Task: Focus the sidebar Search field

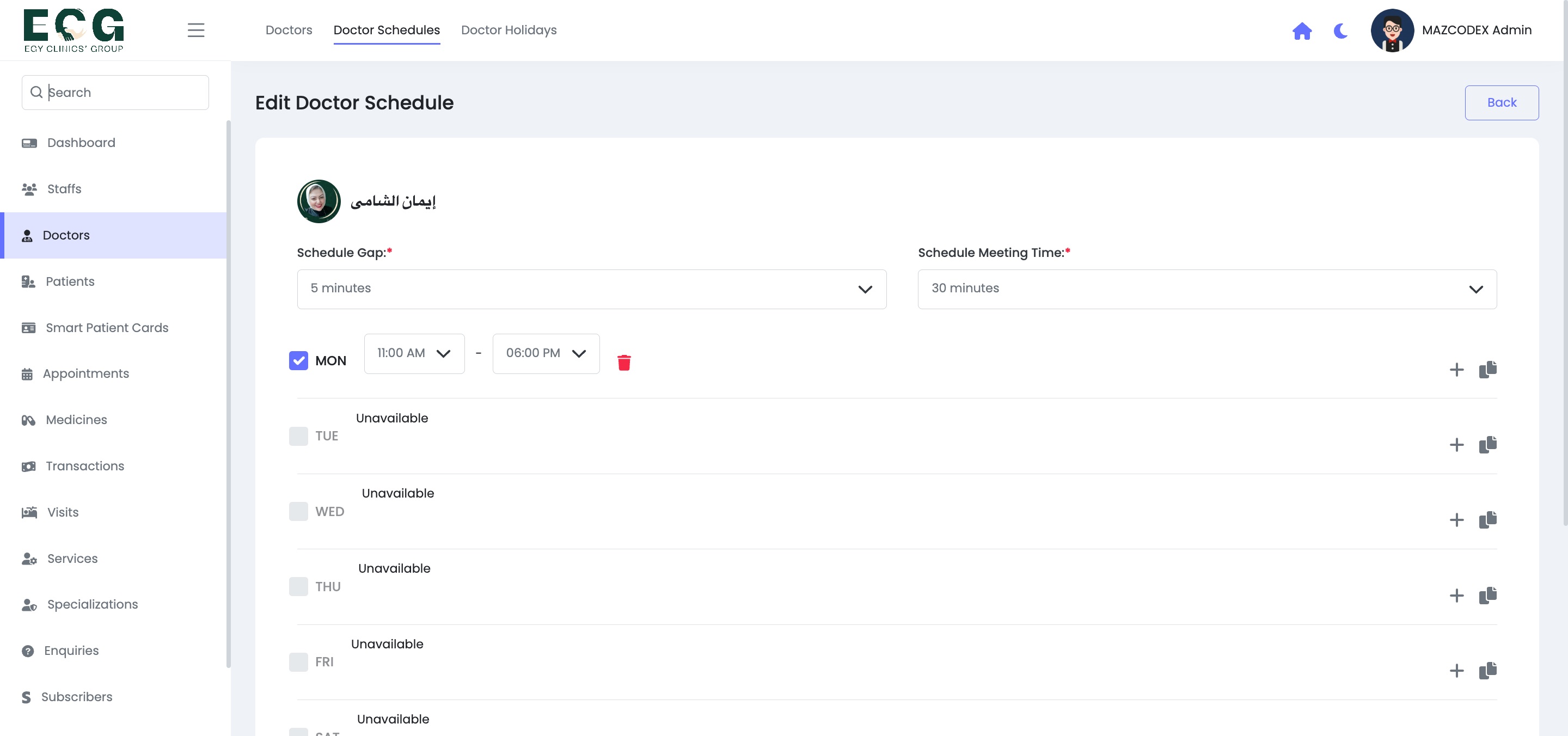Action: 115,93
